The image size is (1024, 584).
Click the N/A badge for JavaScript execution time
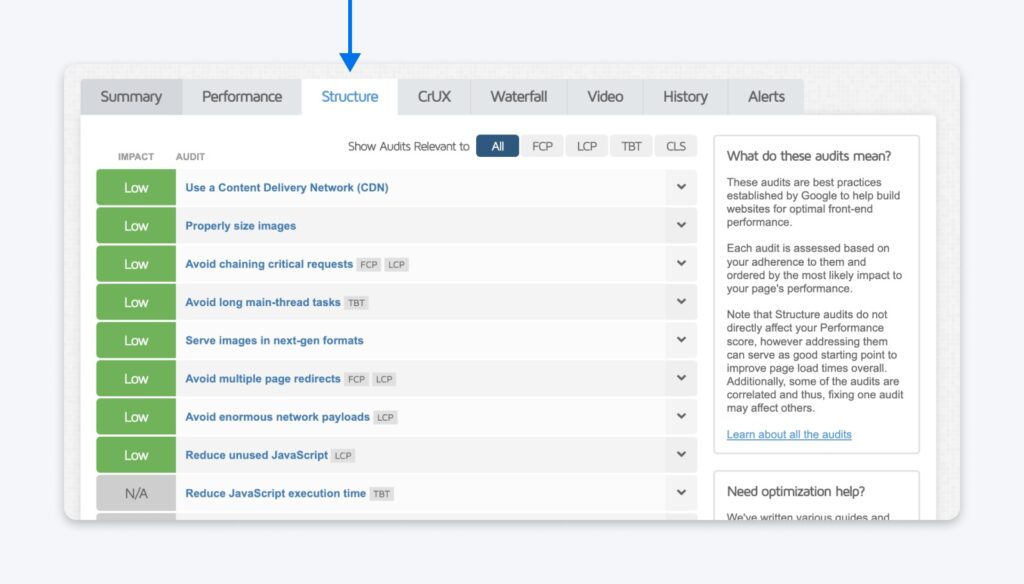(x=135, y=492)
